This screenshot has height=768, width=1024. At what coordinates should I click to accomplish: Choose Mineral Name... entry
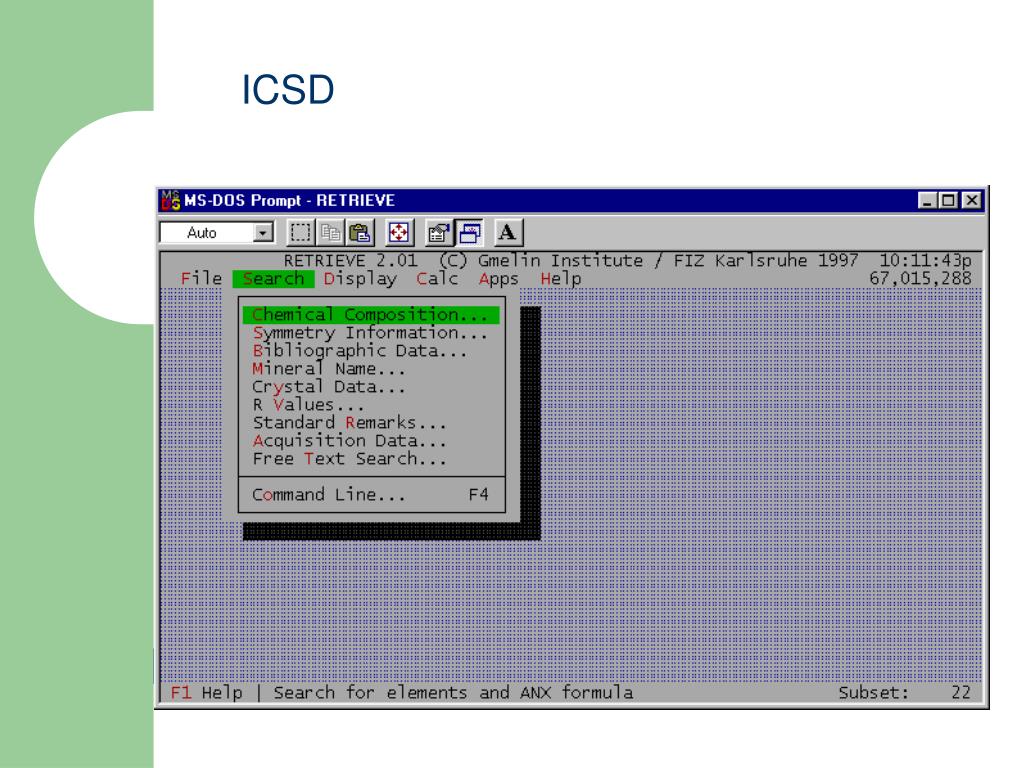[x=371, y=369]
